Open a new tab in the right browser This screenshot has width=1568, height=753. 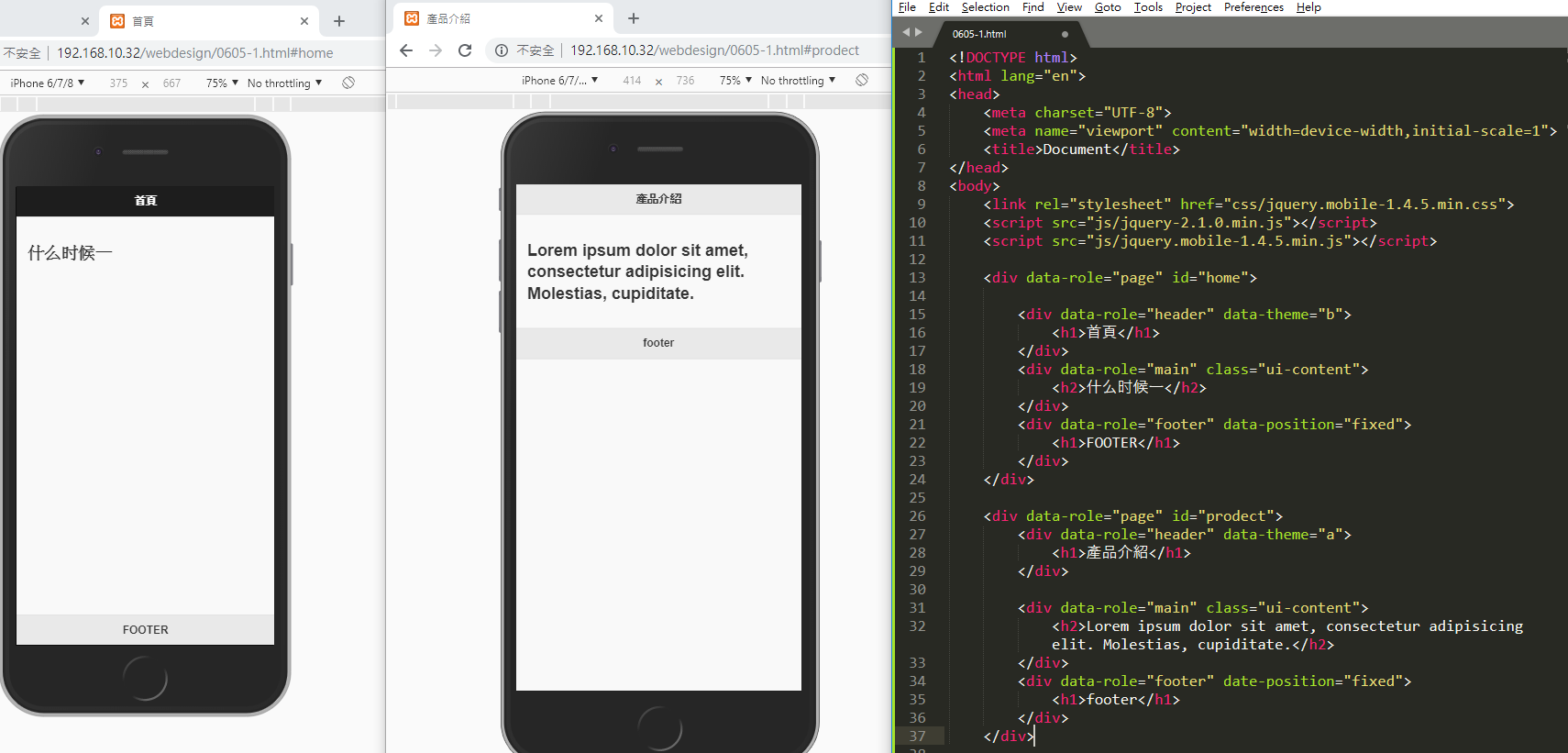click(x=634, y=18)
